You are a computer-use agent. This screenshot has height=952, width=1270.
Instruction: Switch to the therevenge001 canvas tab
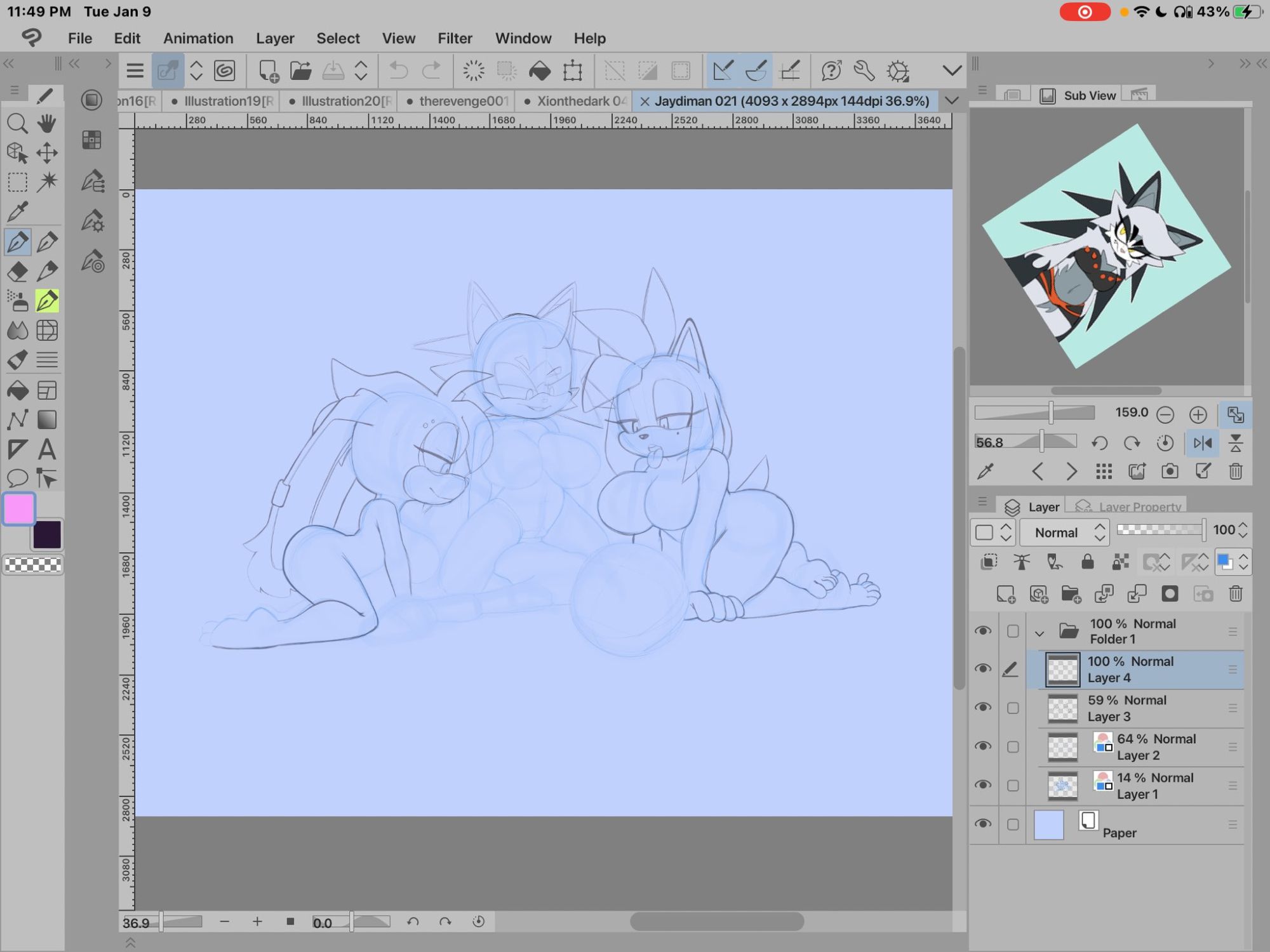[x=462, y=101]
